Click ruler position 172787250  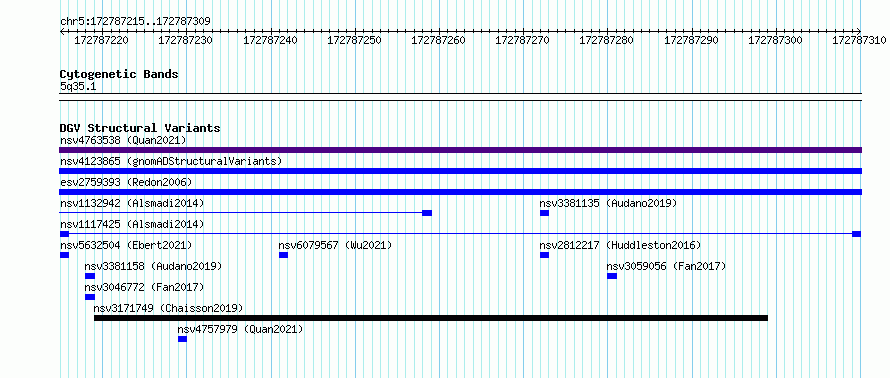coord(355,40)
